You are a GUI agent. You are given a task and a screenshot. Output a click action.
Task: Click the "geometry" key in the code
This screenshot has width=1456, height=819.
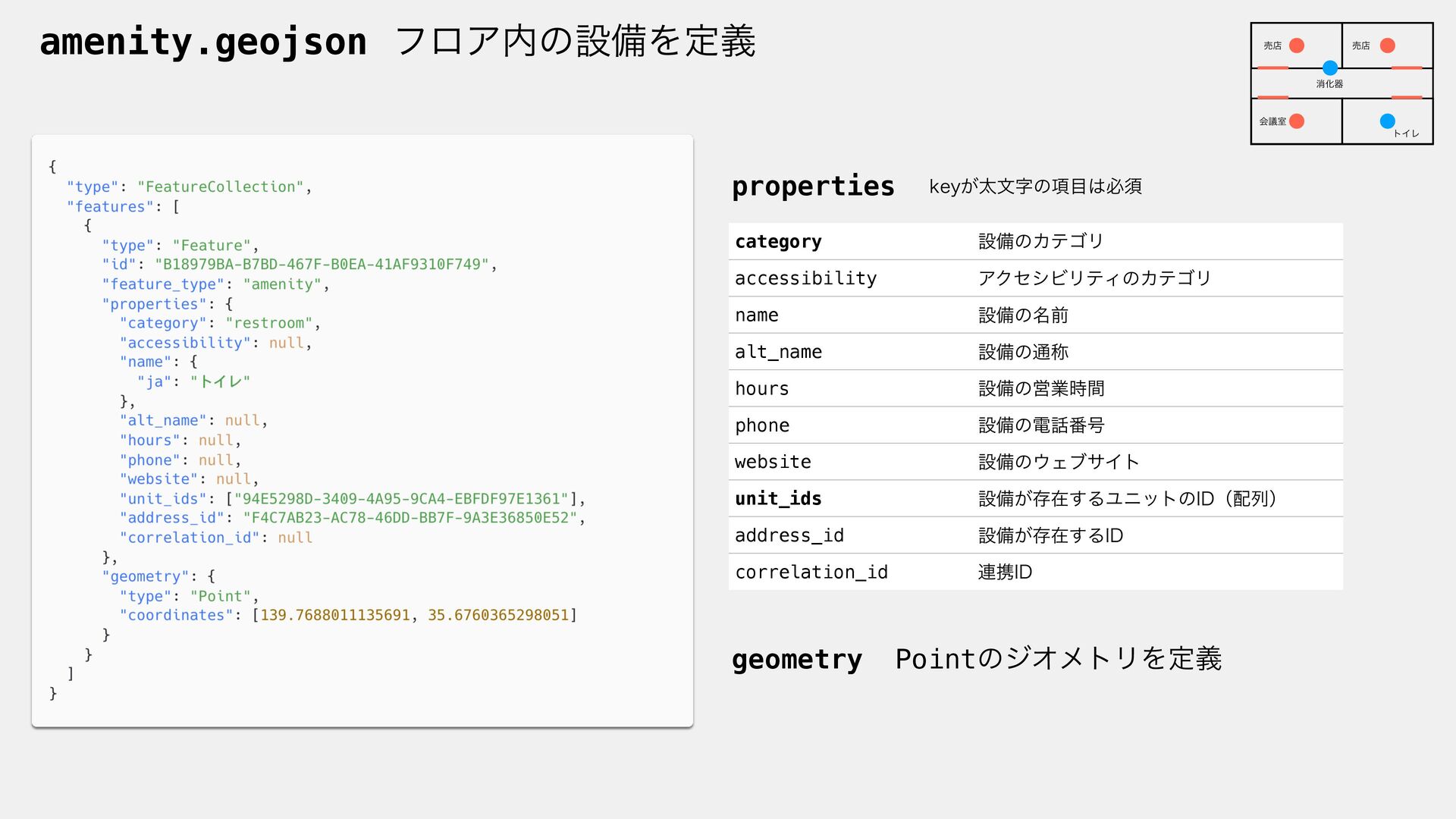[x=145, y=576]
